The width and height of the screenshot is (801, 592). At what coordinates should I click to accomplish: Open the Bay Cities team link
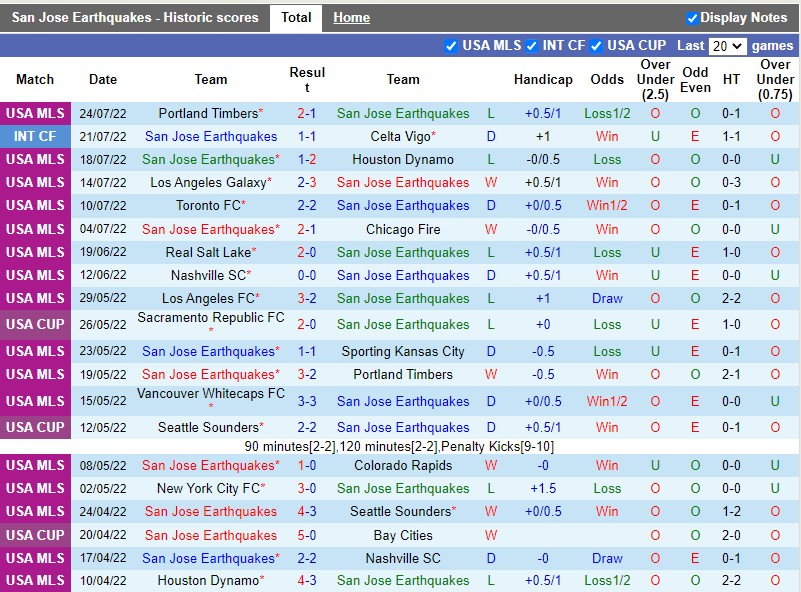pyautogui.click(x=403, y=534)
